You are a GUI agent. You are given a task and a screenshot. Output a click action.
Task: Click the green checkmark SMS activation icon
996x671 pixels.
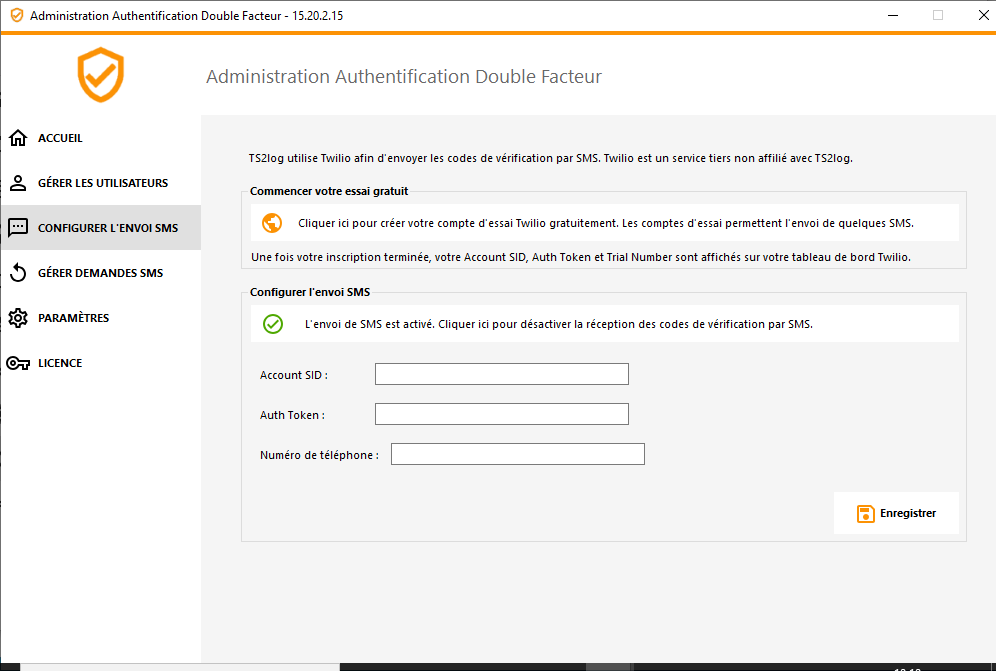click(x=273, y=324)
